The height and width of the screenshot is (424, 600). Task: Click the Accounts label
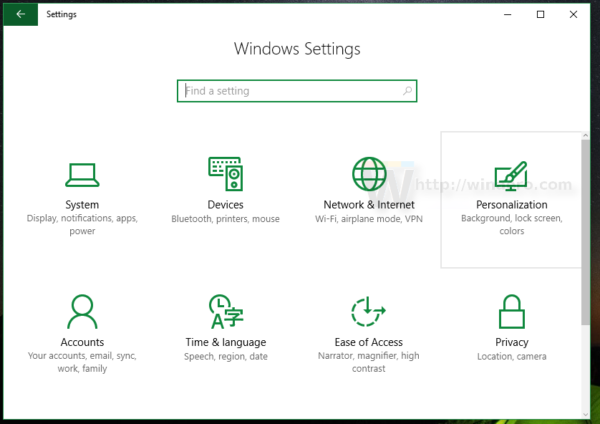click(82, 342)
